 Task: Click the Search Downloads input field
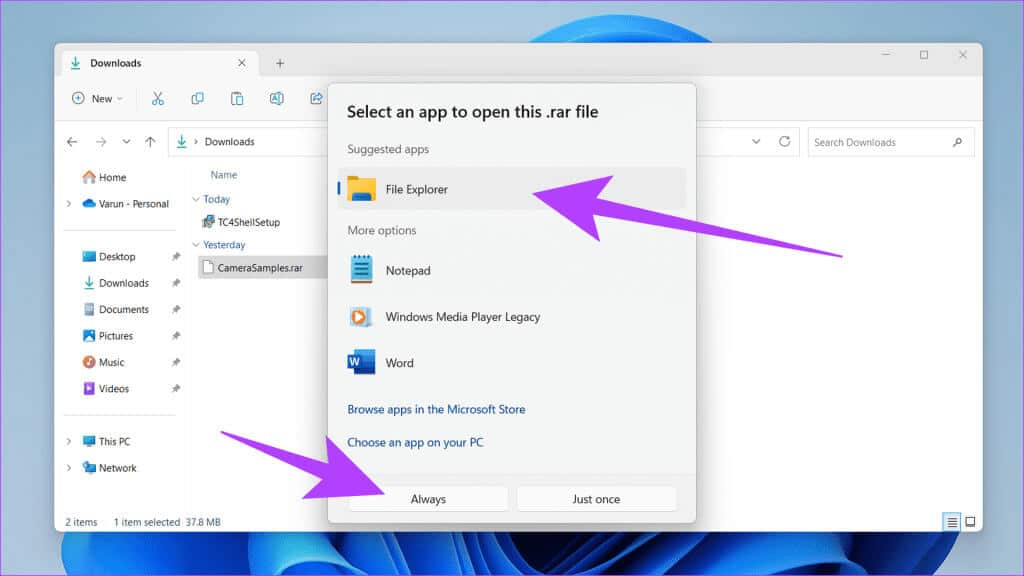click(x=880, y=142)
